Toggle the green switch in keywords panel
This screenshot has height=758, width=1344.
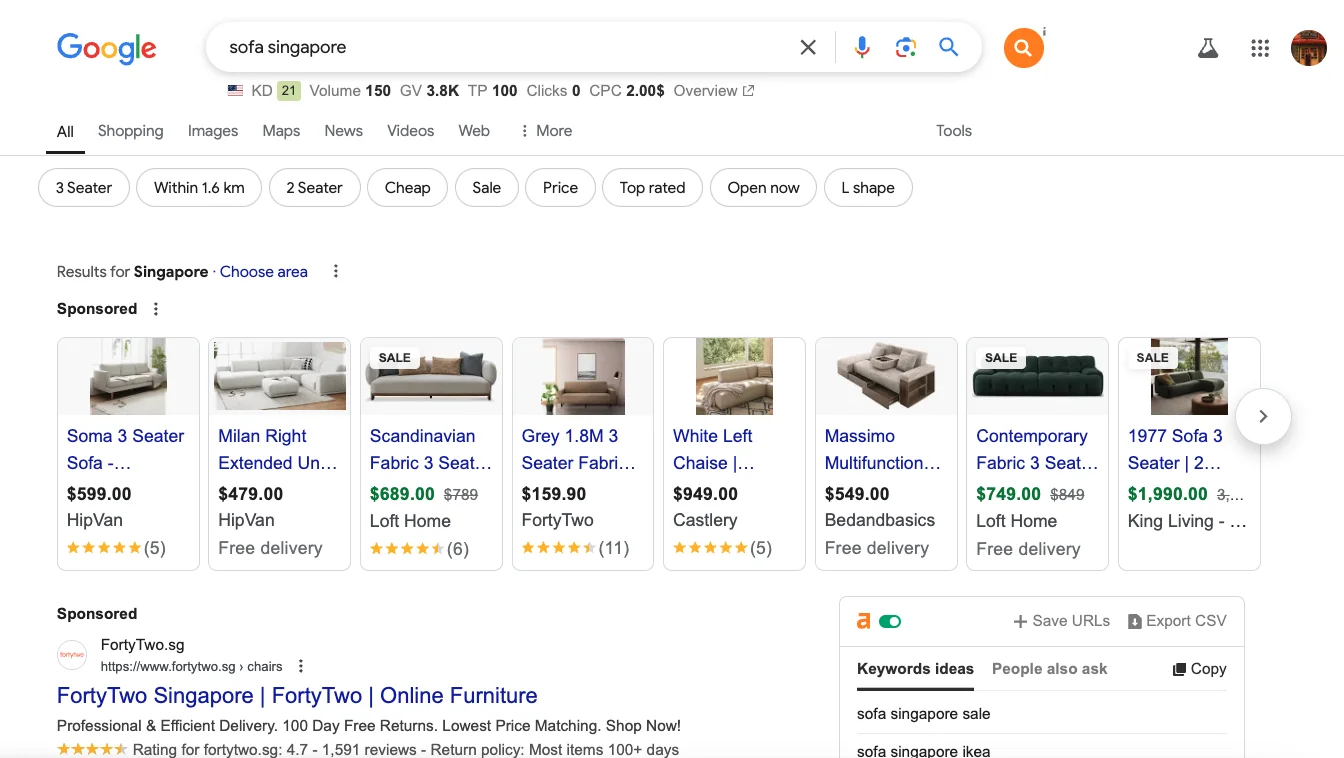(x=890, y=621)
